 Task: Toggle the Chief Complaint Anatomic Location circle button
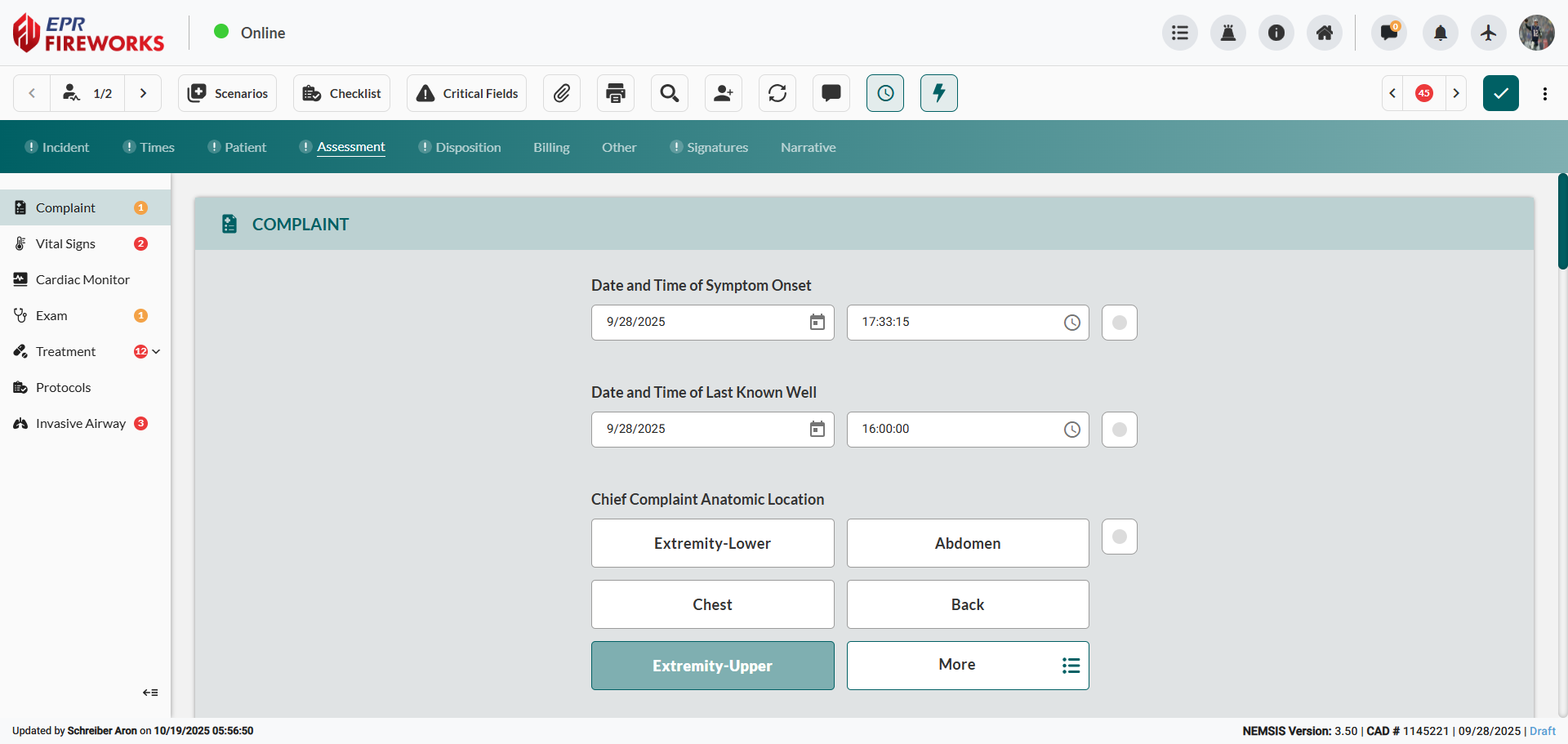click(x=1120, y=537)
